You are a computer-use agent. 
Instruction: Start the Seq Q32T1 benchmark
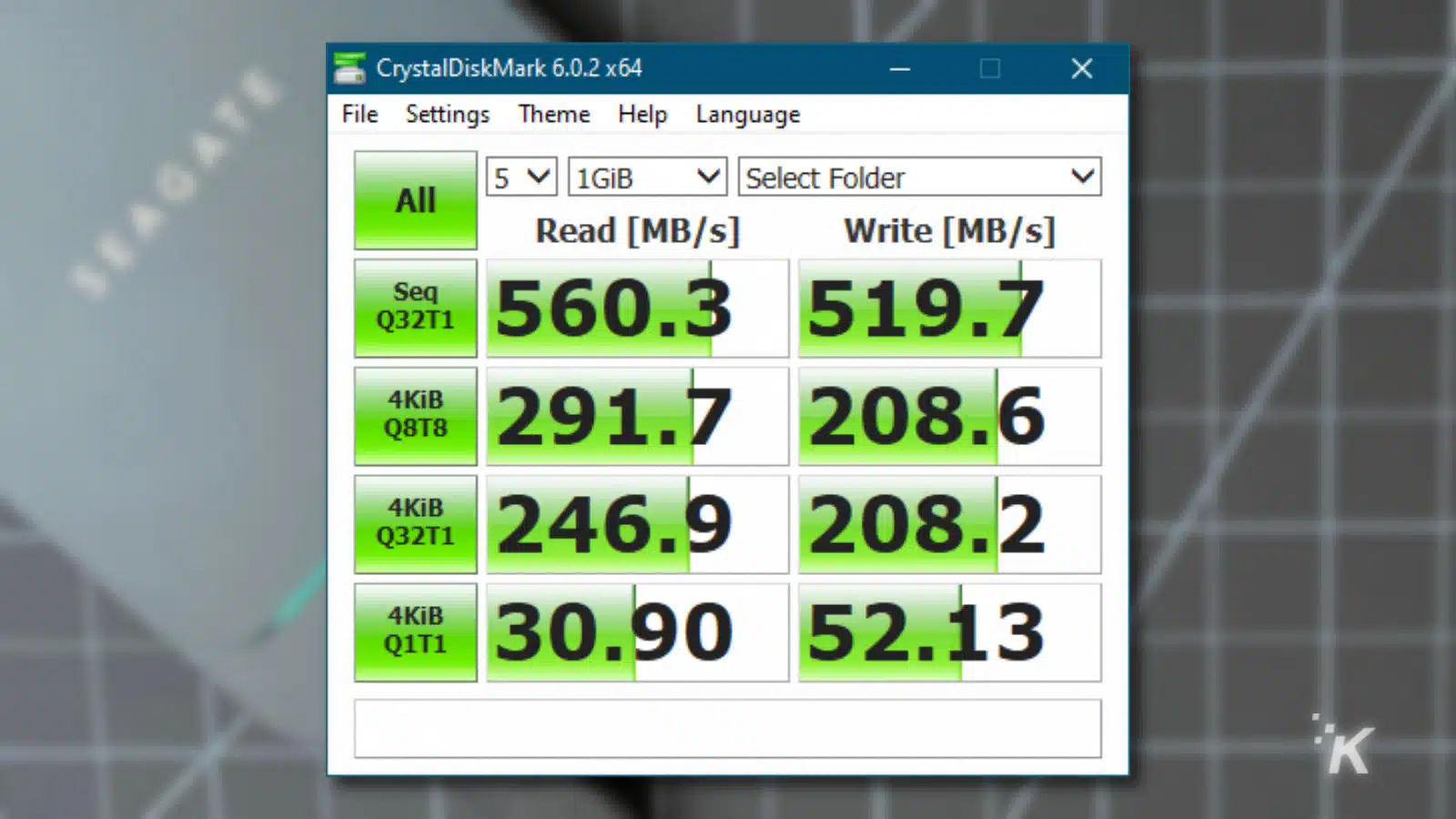(415, 308)
